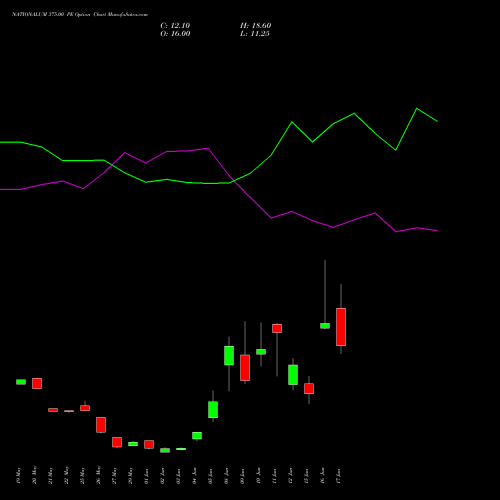This screenshot has width=500, height=500.
Task: Click the open value O: 16.00
Action: pos(175,34)
